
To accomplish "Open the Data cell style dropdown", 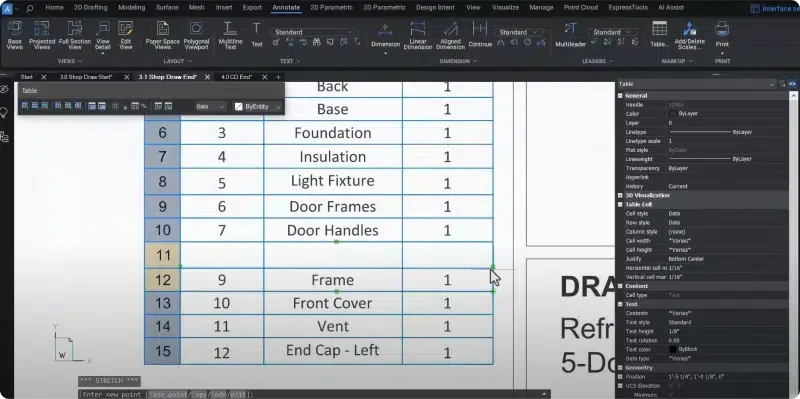I will 210,107.
